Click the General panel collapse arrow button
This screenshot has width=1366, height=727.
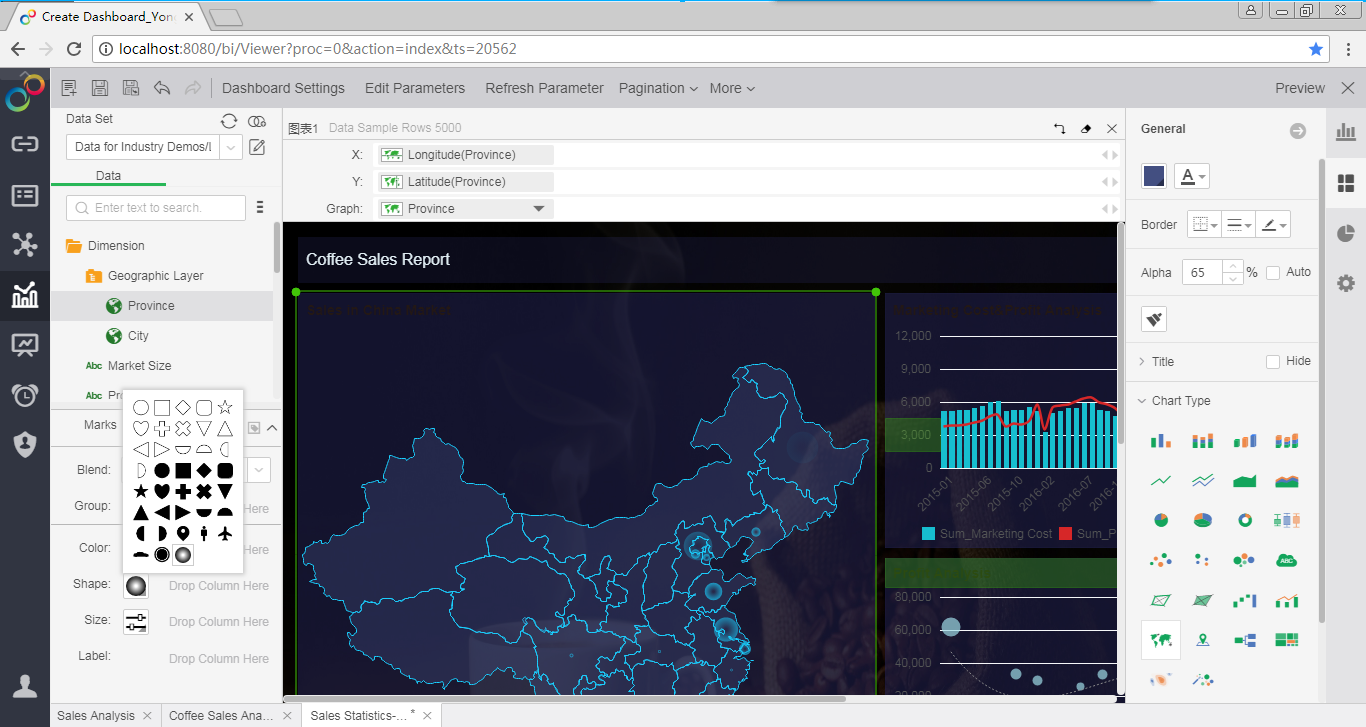(x=1298, y=131)
